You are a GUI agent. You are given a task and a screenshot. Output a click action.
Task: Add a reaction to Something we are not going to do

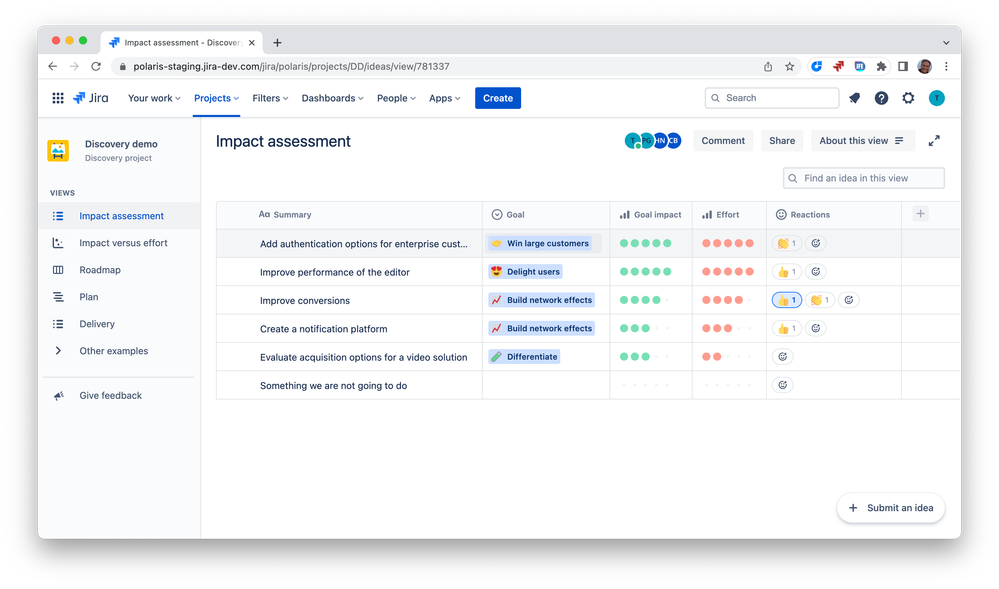tap(782, 385)
